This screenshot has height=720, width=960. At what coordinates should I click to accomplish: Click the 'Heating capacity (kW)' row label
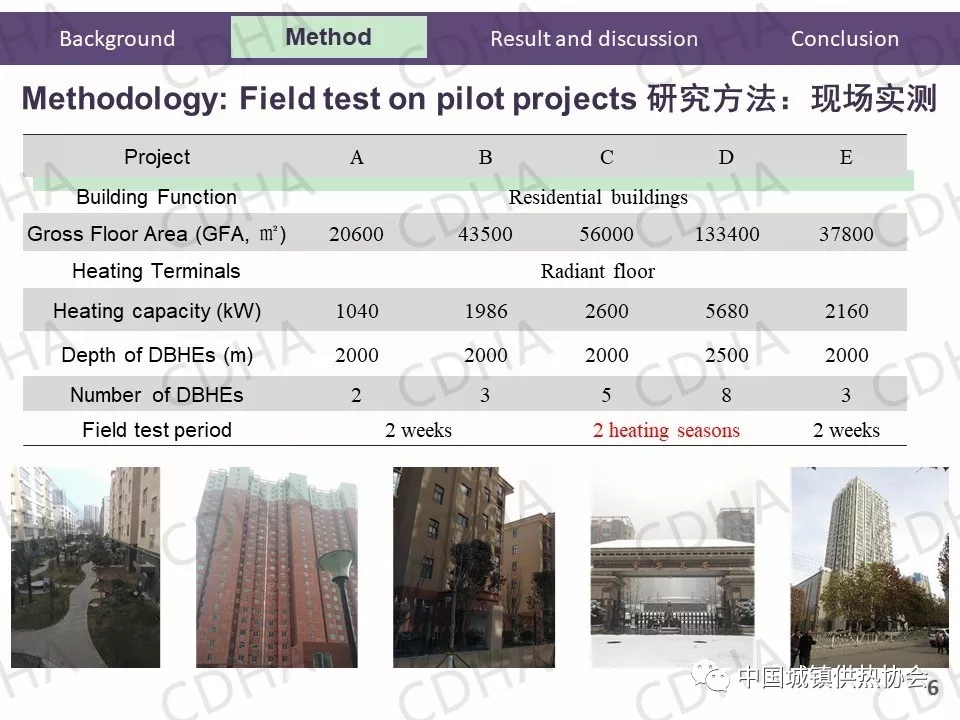click(157, 311)
